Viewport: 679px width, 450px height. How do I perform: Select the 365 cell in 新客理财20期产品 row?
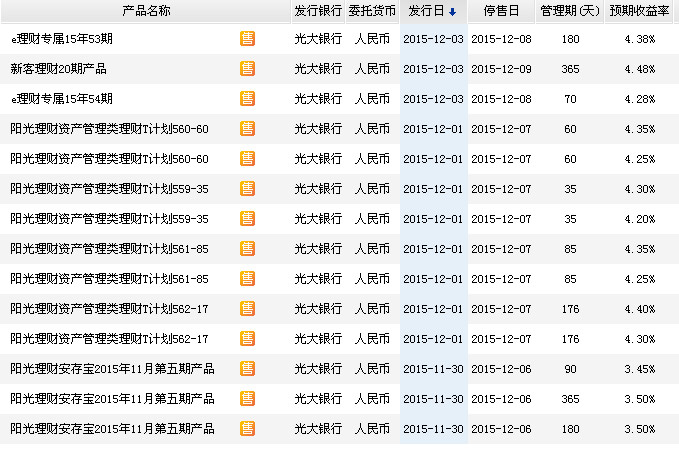[x=570, y=69]
